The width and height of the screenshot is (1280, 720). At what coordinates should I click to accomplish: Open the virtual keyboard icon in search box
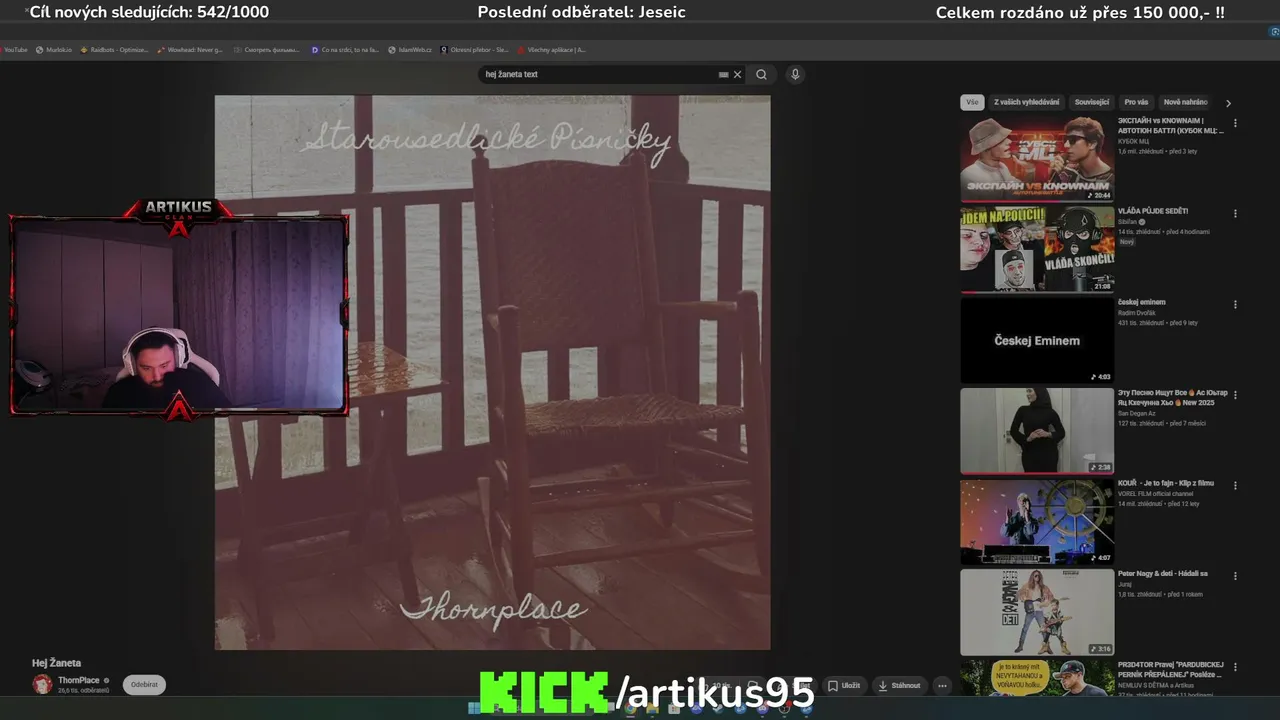pos(723,74)
